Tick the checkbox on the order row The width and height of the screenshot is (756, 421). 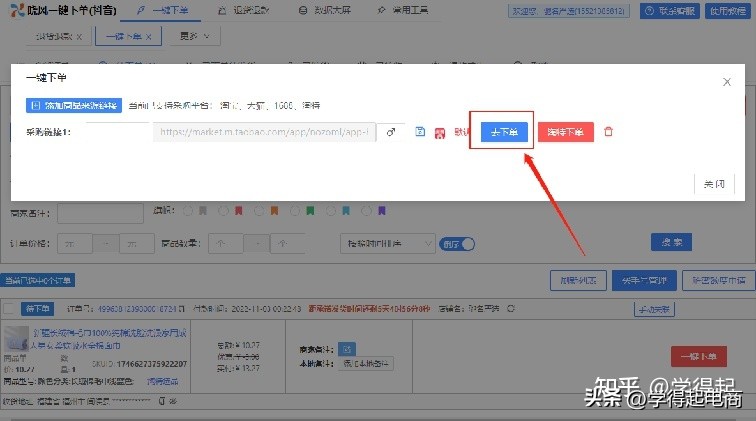9,309
